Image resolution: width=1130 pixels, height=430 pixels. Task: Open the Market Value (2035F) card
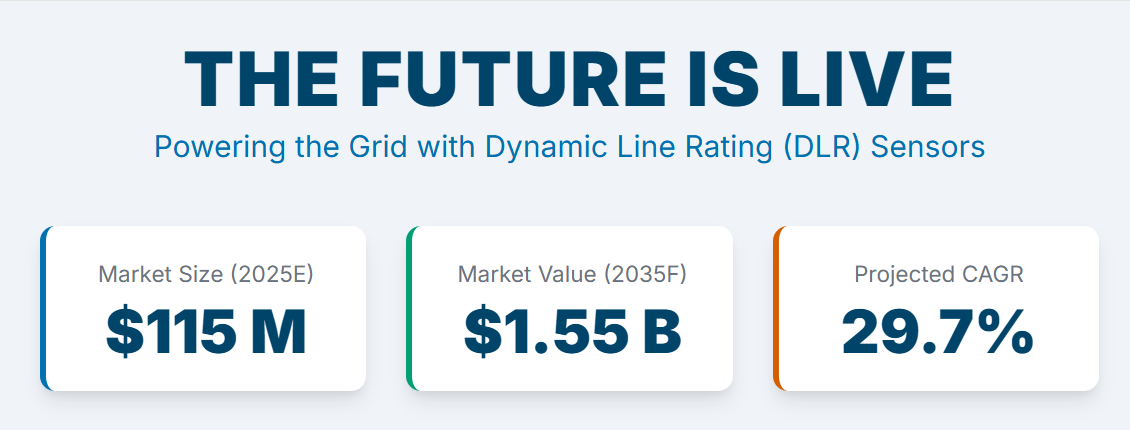(569, 308)
